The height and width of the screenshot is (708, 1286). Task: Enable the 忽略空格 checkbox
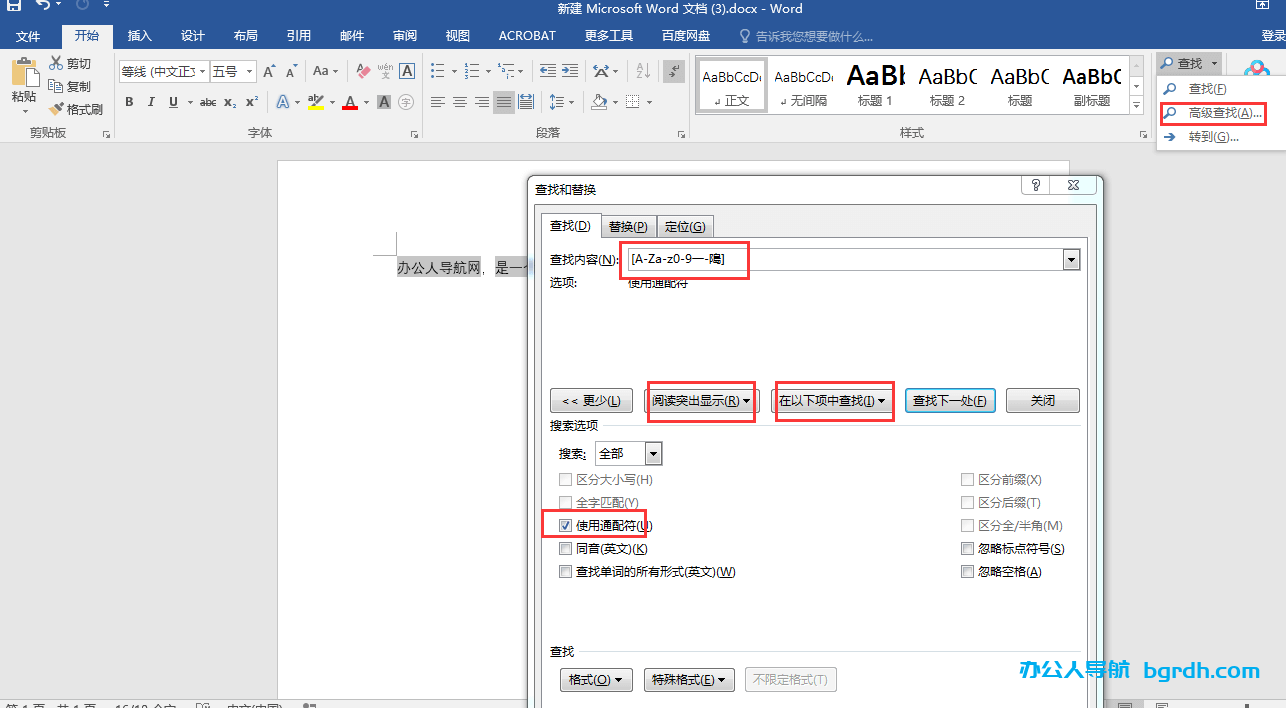click(967, 571)
